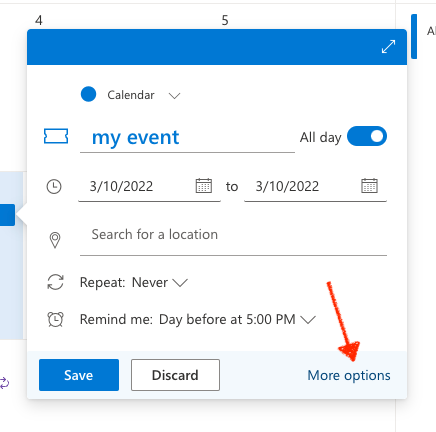Click the location pin icon
This screenshot has height=432, width=436.
(55, 240)
